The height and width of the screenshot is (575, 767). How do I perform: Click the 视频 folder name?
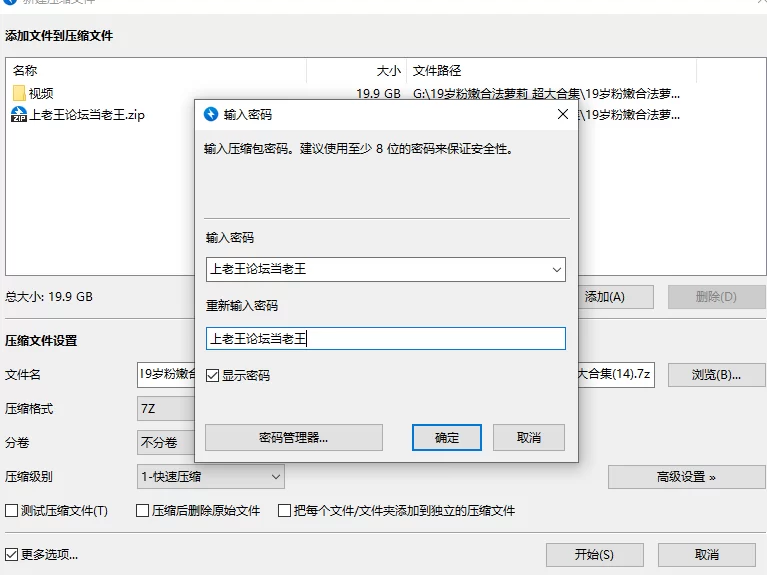pos(41,93)
